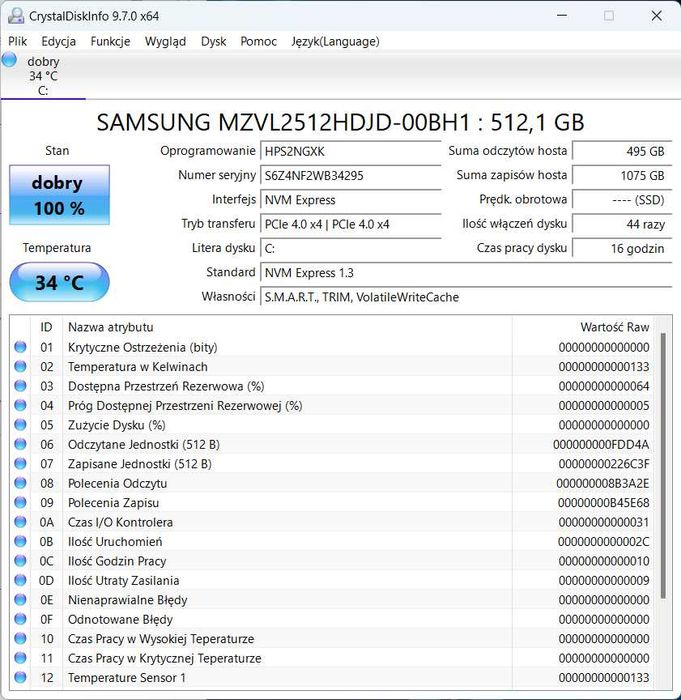Minimize the CrystalDiskInfo window
This screenshot has width=681, height=700.
[x=562, y=16]
